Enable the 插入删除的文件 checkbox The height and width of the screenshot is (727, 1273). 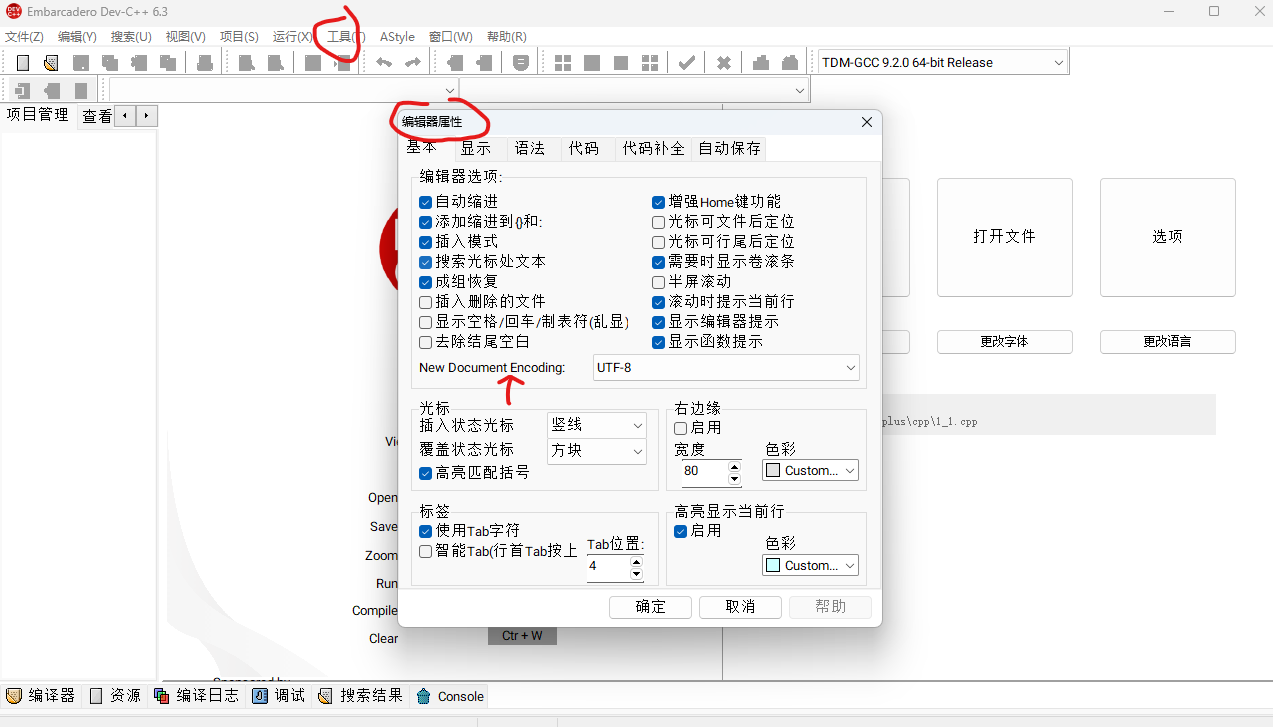(x=426, y=302)
